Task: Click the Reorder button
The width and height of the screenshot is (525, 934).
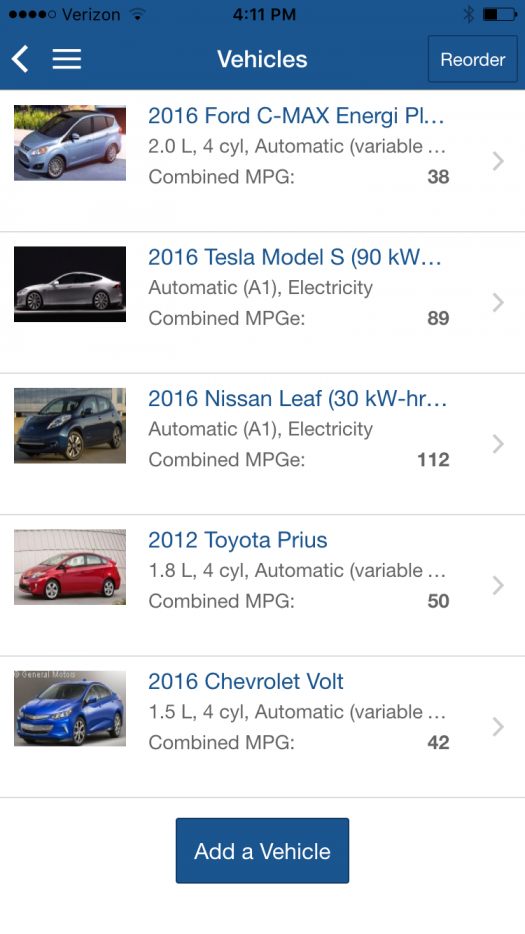Action: (473, 59)
